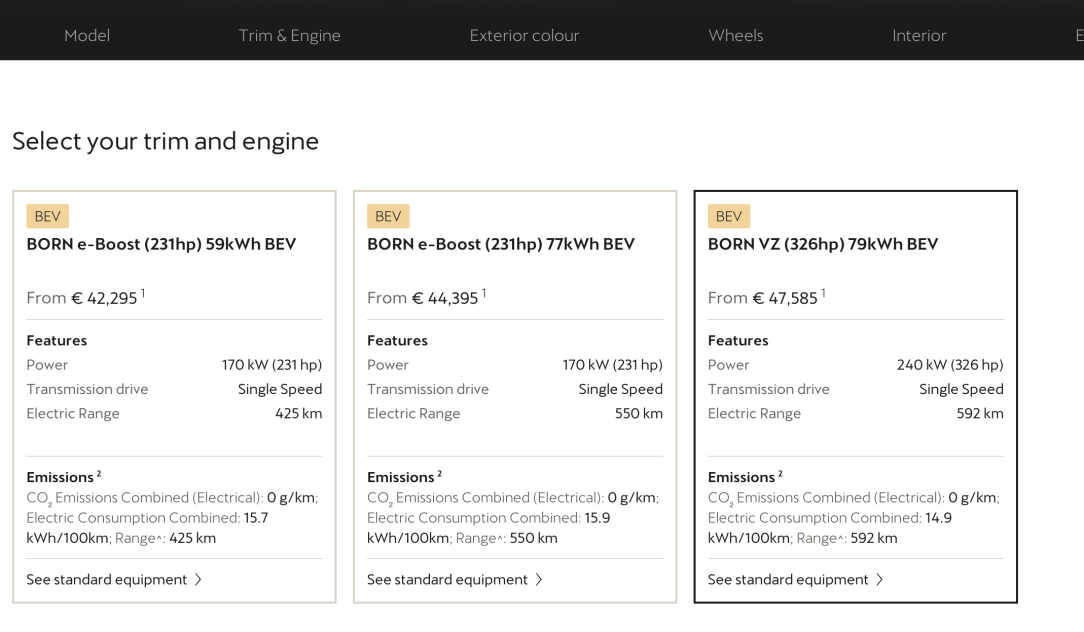Click emissions text with 15.9 kWh/100km consumption
This screenshot has height=632, width=1084.
(513, 518)
